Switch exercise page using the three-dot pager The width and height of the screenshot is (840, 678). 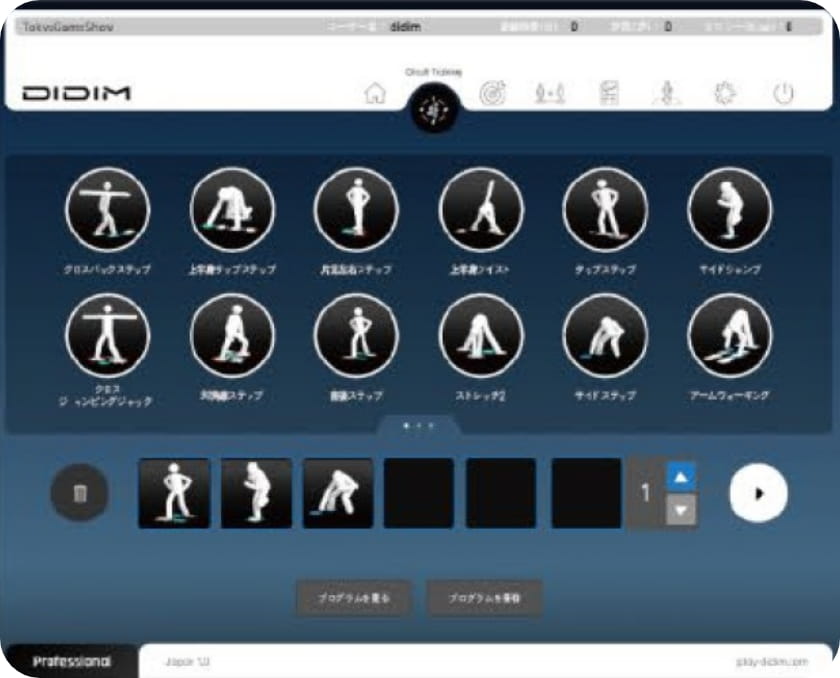[418, 426]
